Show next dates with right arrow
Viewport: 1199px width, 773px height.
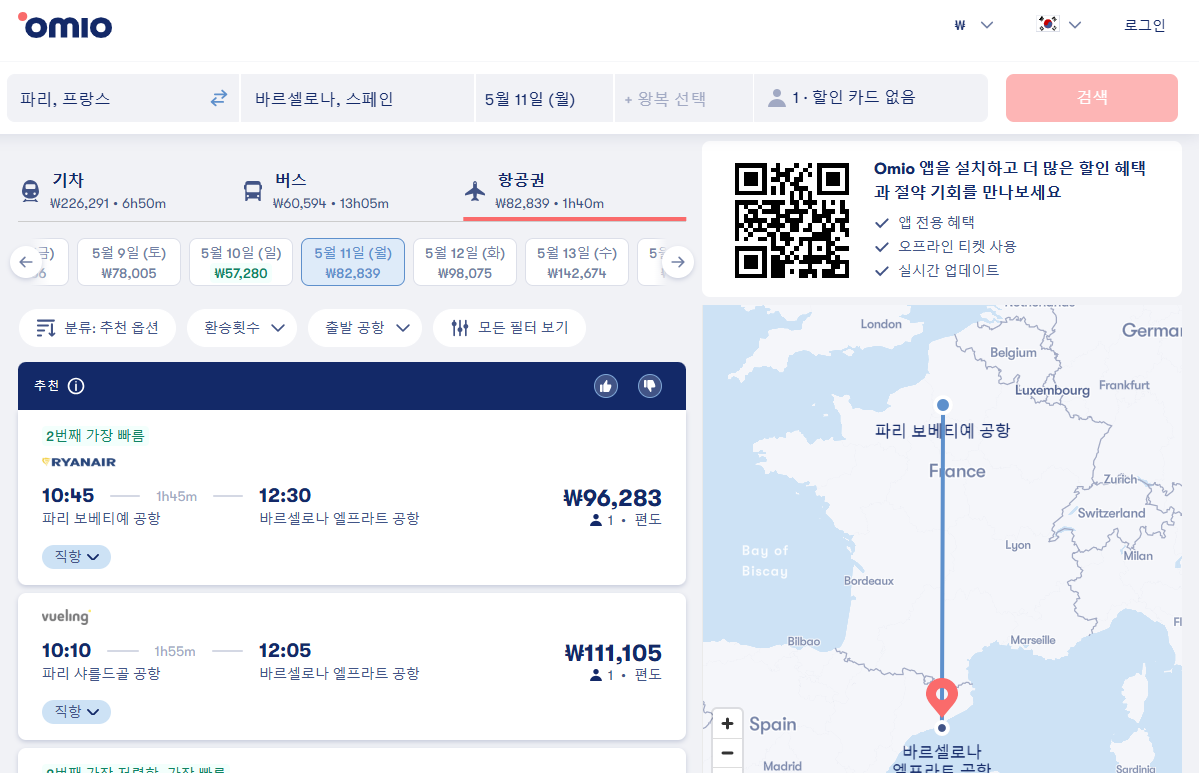[x=677, y=262]
